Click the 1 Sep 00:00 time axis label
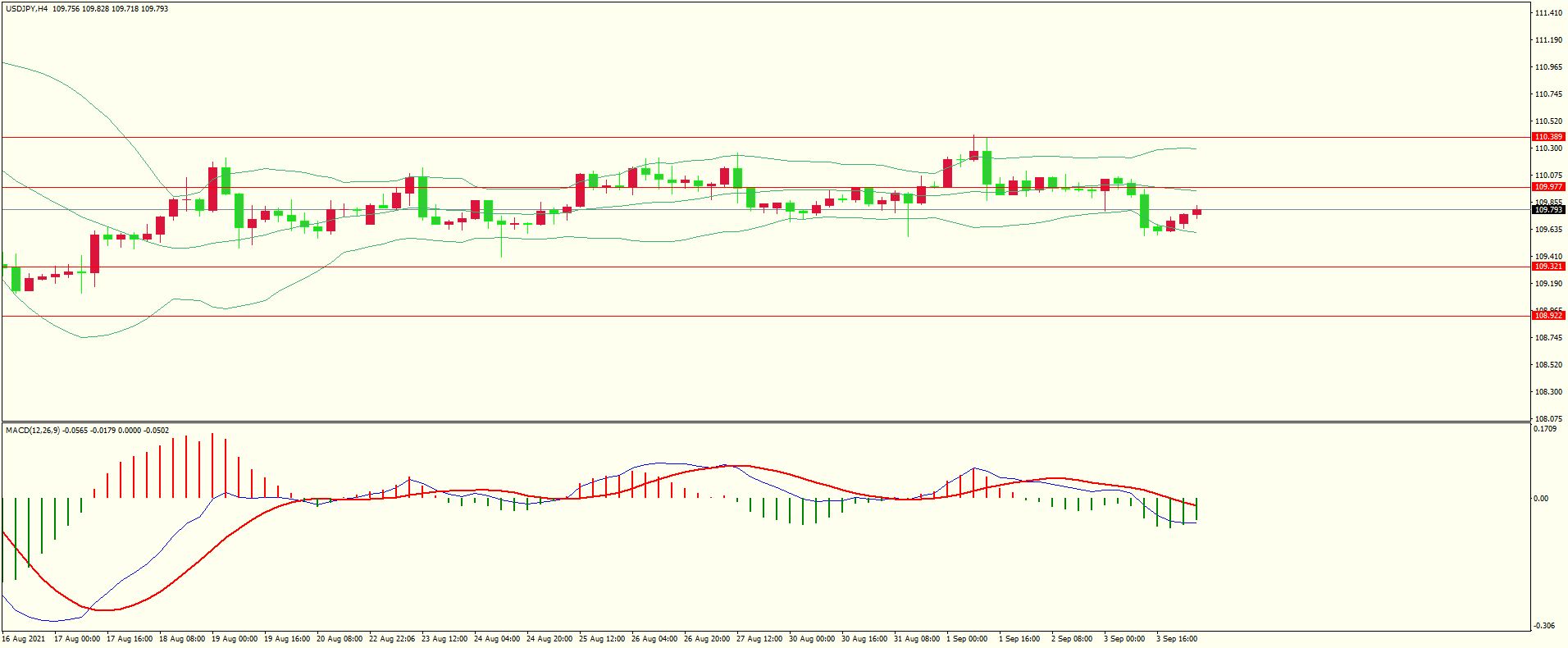1568x648 pixels. (x=966, y=639)
